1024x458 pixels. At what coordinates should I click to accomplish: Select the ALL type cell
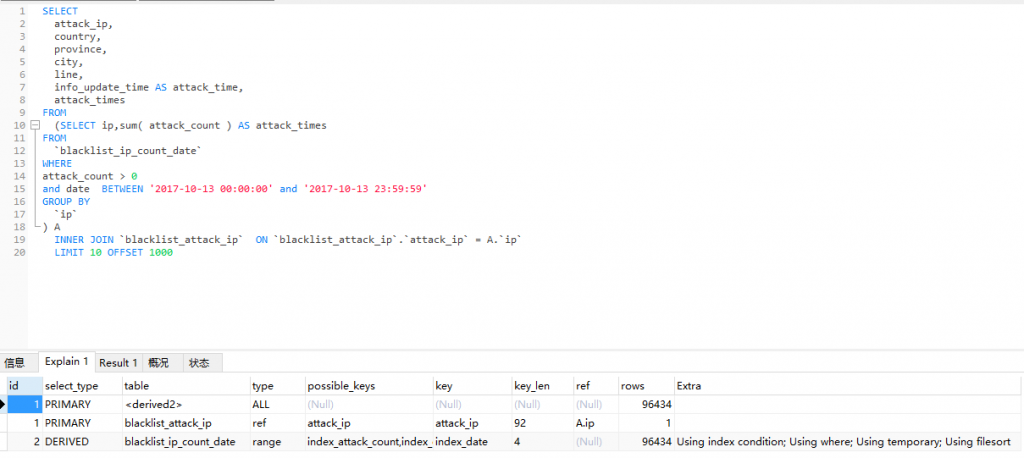(278, 404)
